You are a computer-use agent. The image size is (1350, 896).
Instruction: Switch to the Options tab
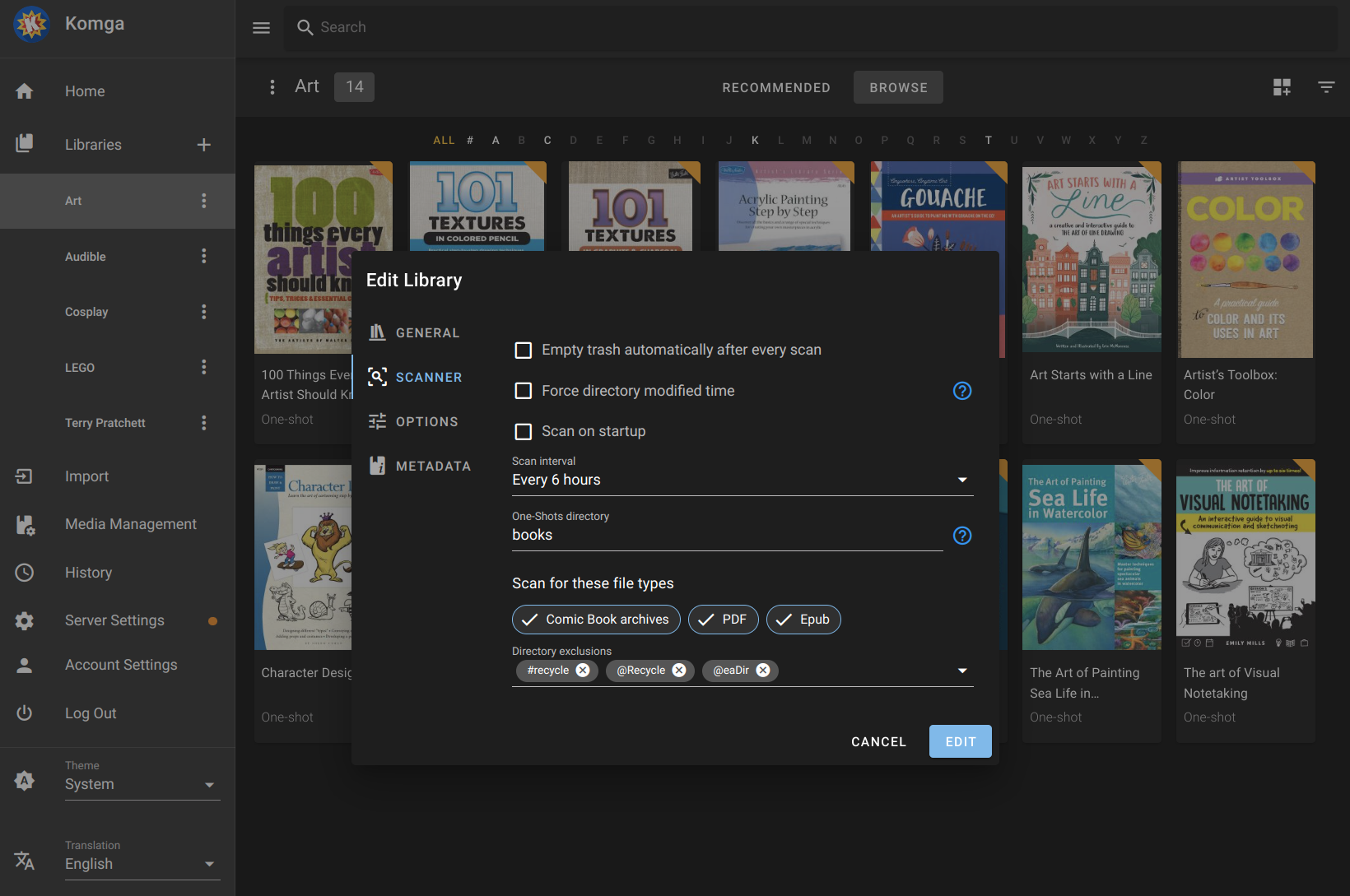(426, 421)
